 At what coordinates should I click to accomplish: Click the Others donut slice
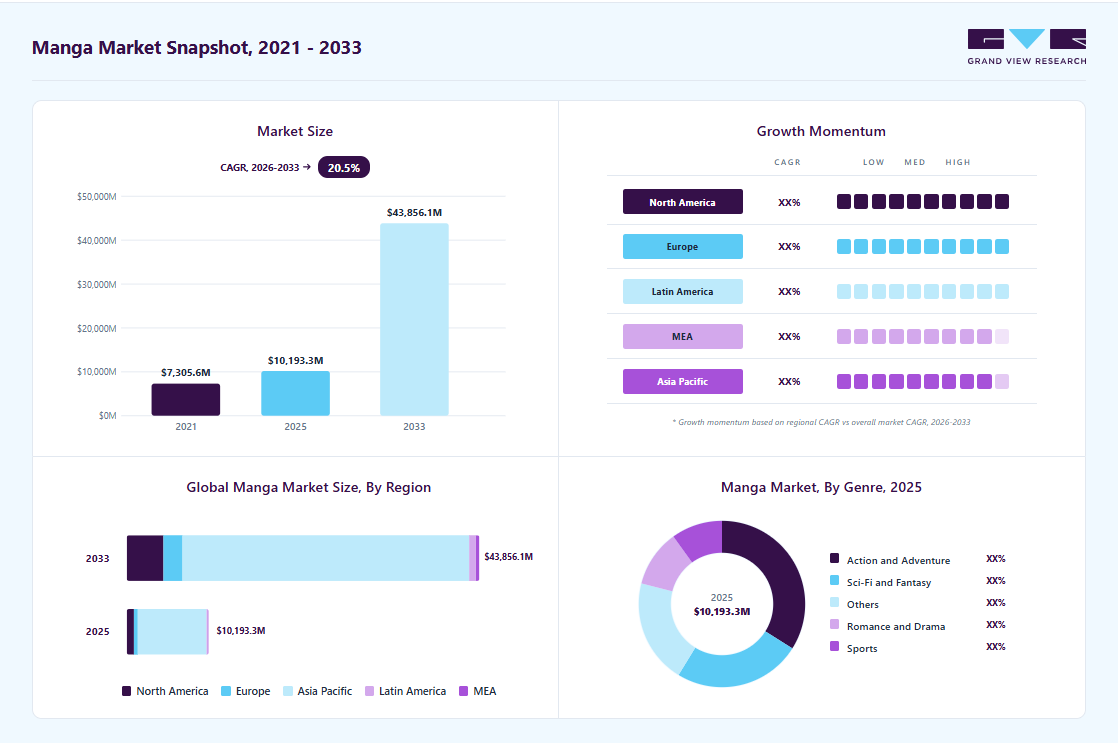(x=658, y=627)
